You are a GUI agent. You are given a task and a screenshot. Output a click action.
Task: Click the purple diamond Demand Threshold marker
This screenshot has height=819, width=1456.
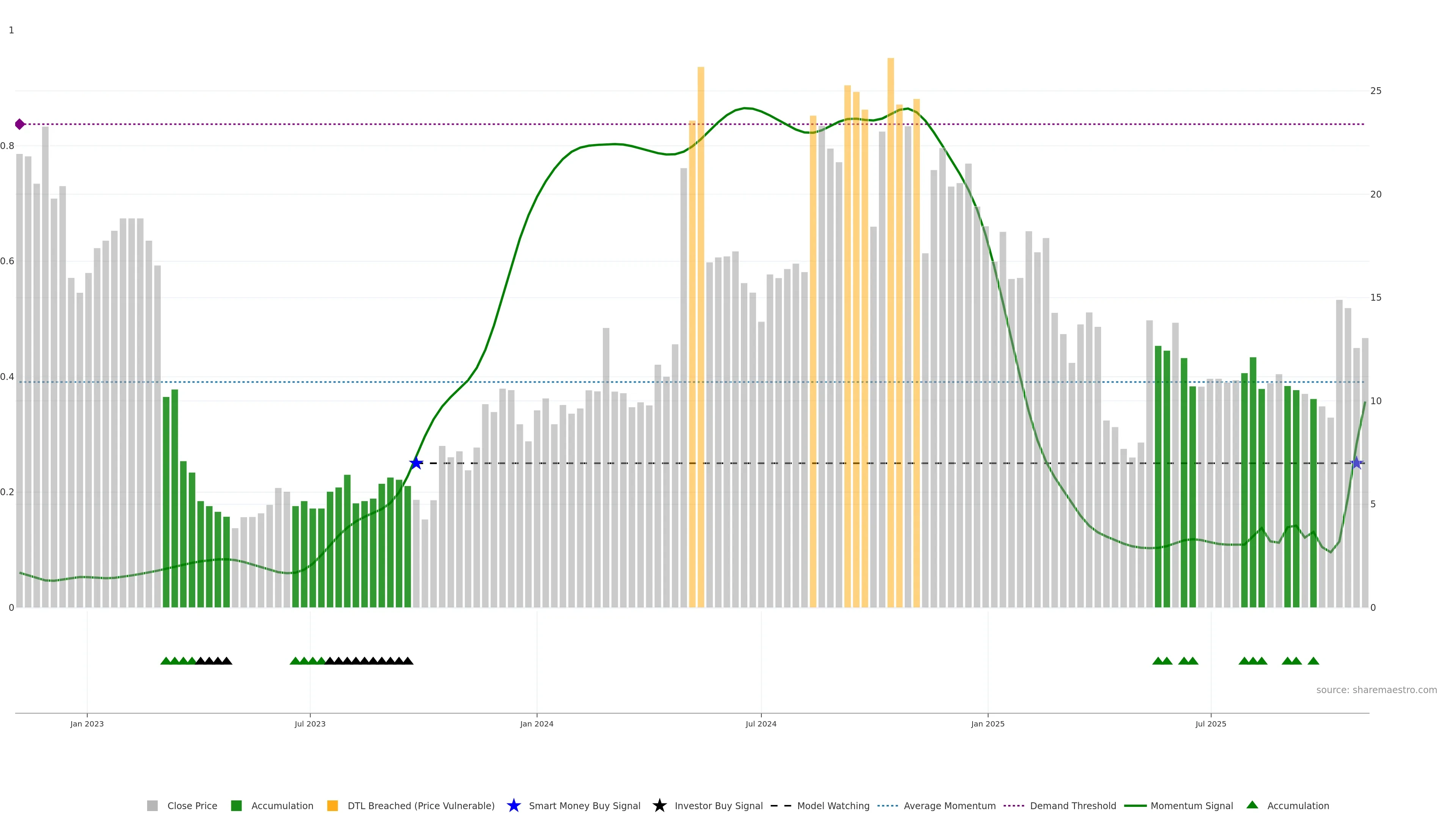pyautogui.click(x=20, y=124)
